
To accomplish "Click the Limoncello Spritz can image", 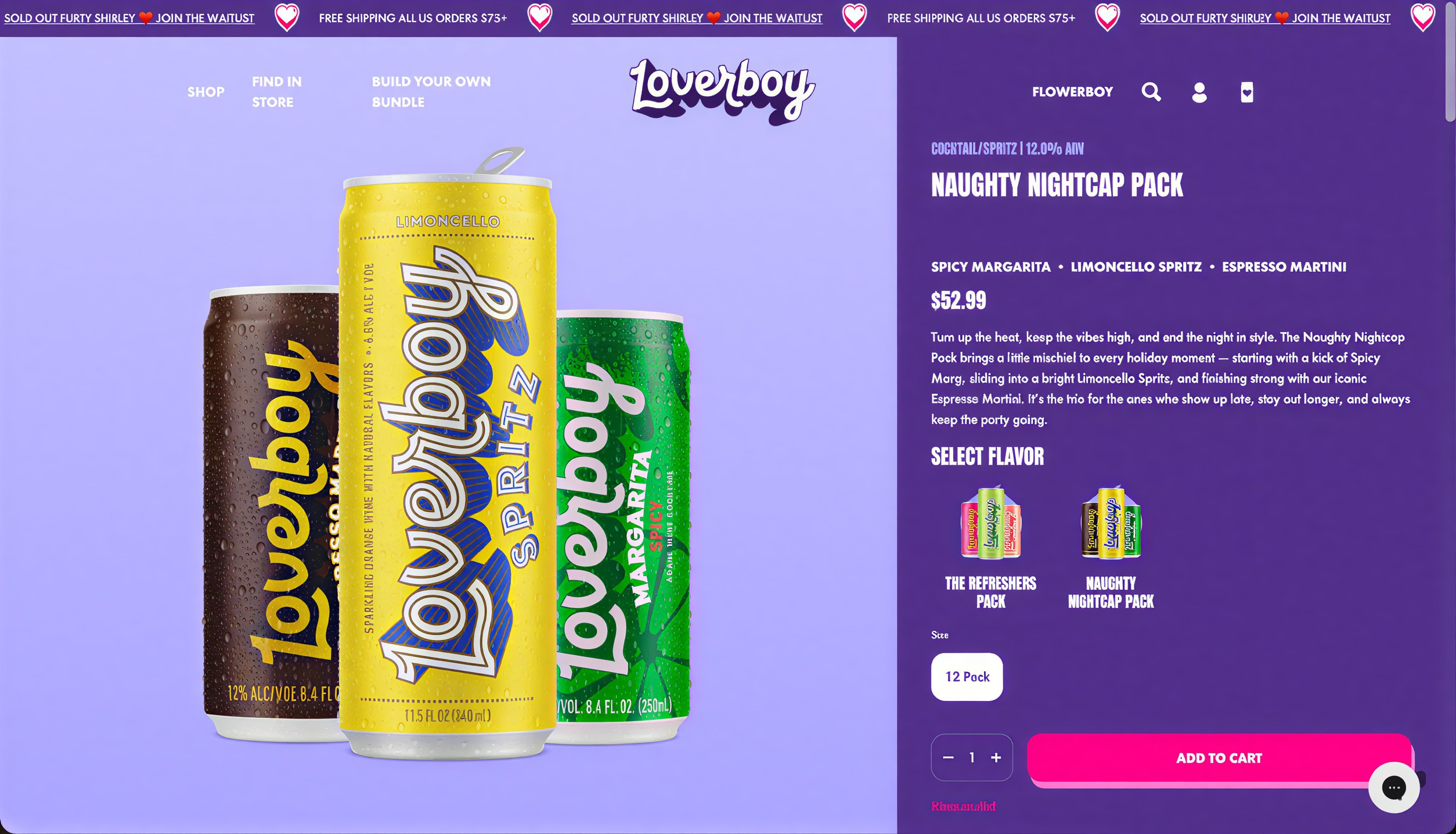I will [x=447, y=453].
